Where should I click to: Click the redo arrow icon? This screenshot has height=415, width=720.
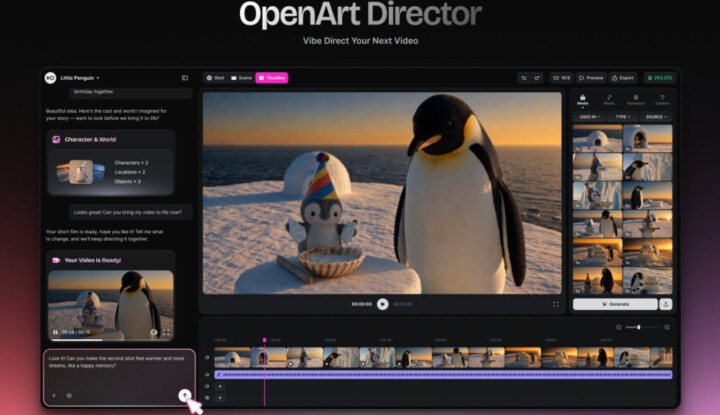pos(537,78)
